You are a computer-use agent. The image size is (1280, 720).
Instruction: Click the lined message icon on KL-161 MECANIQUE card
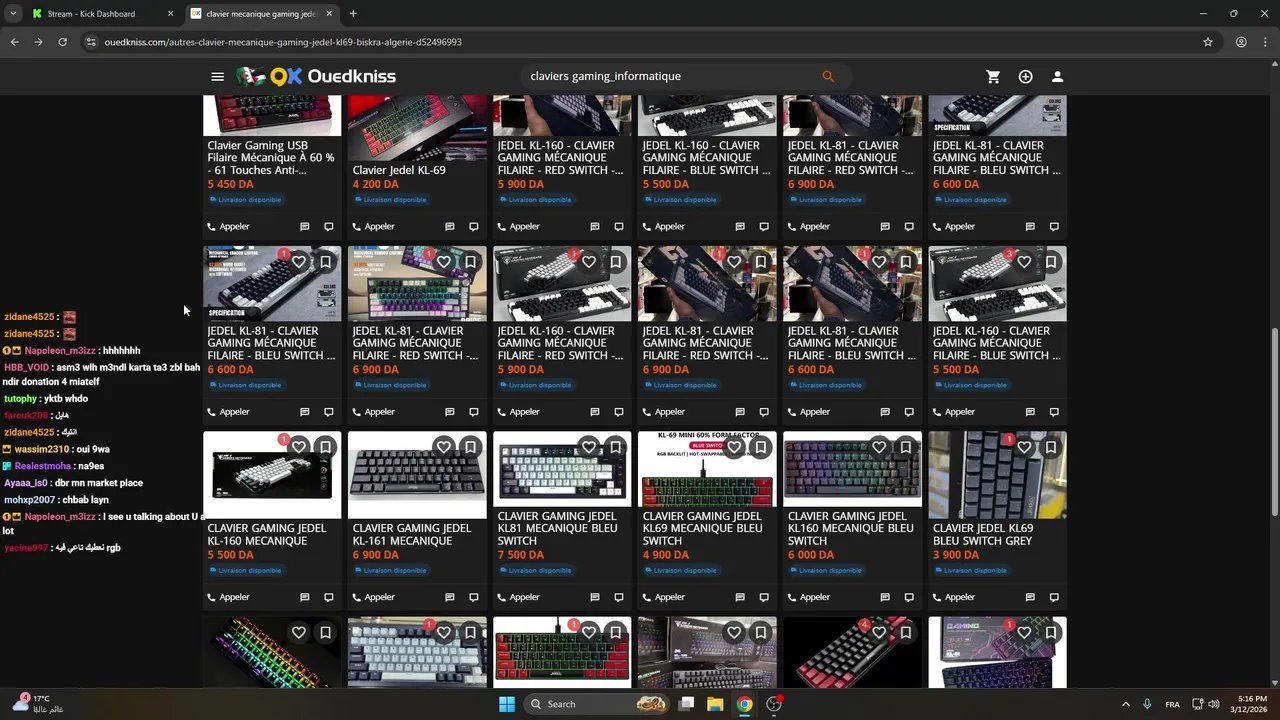point(450,597)
